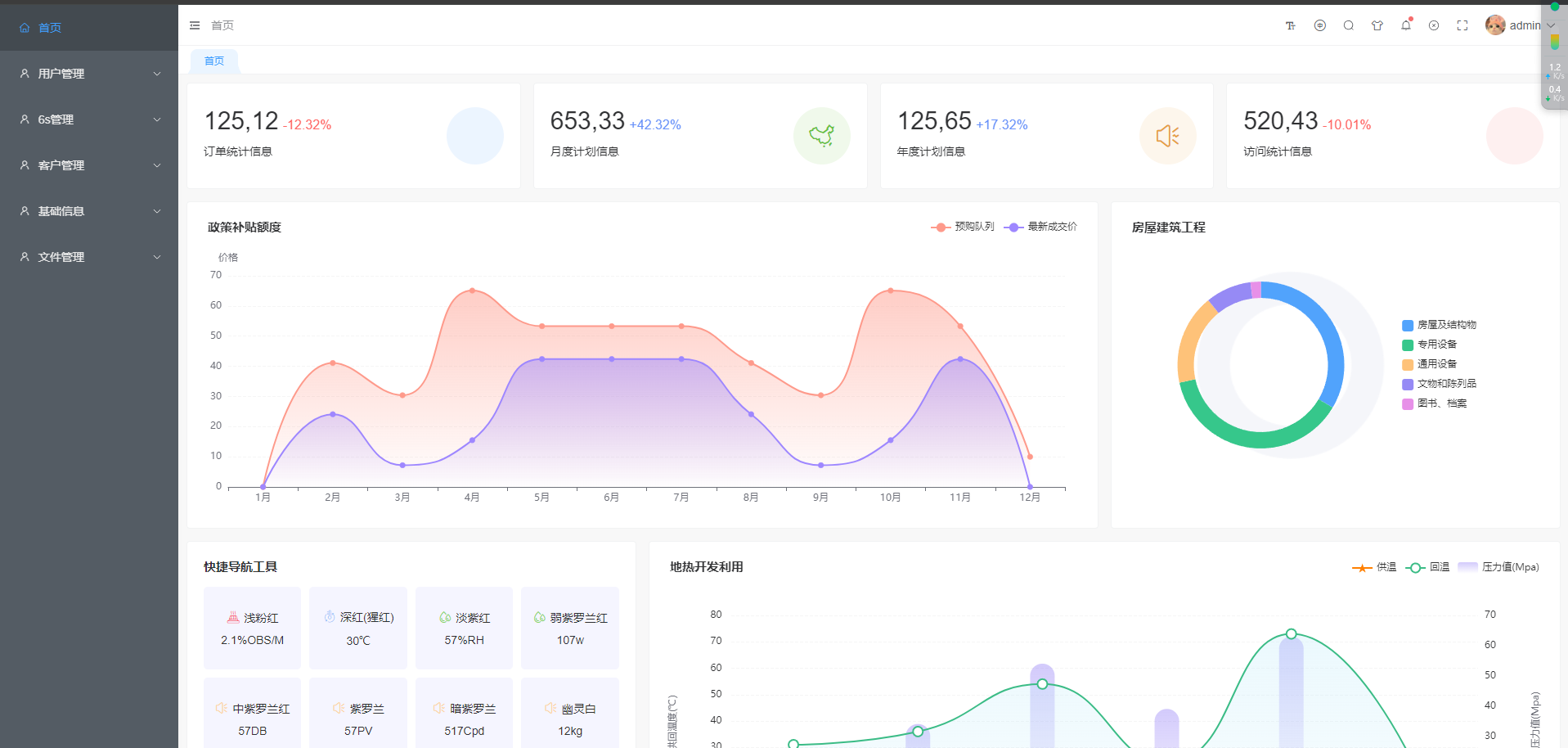The image size is (1568, 748).
Task: Click the admin cat avatar
Action: tap(1495, 25)
